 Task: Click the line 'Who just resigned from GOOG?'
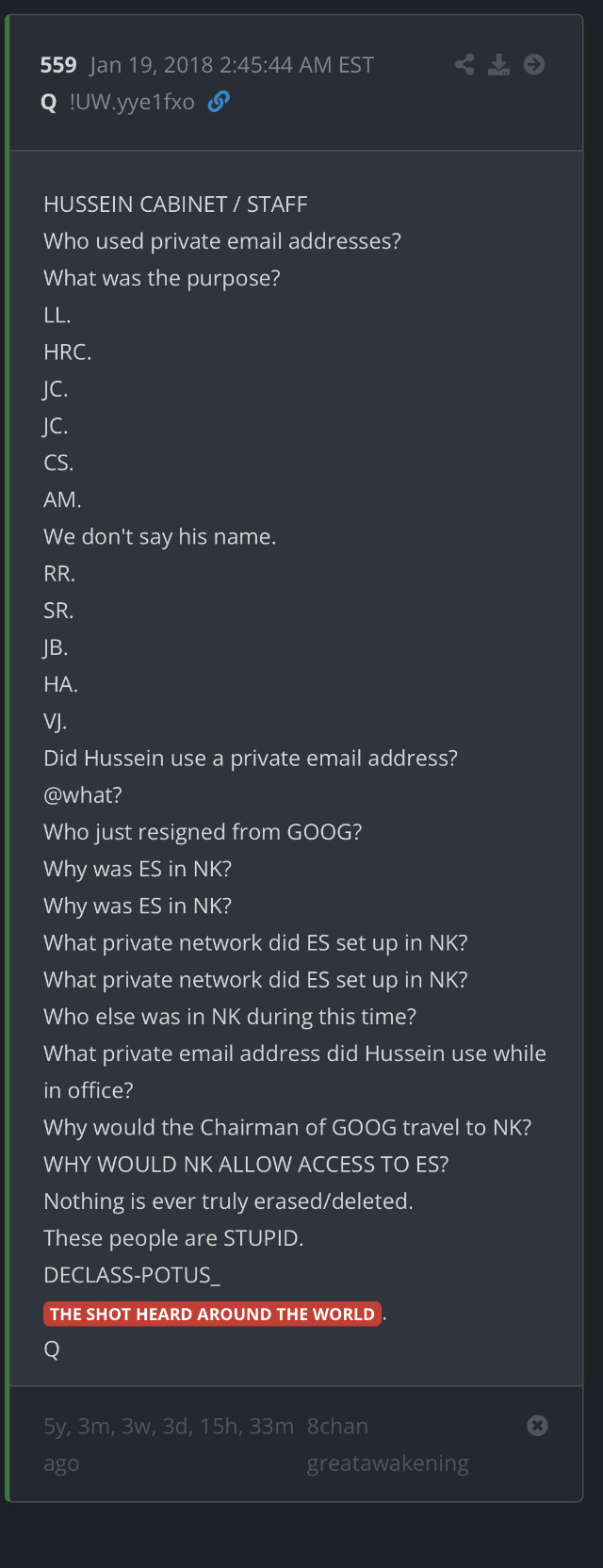click(203, 832)
